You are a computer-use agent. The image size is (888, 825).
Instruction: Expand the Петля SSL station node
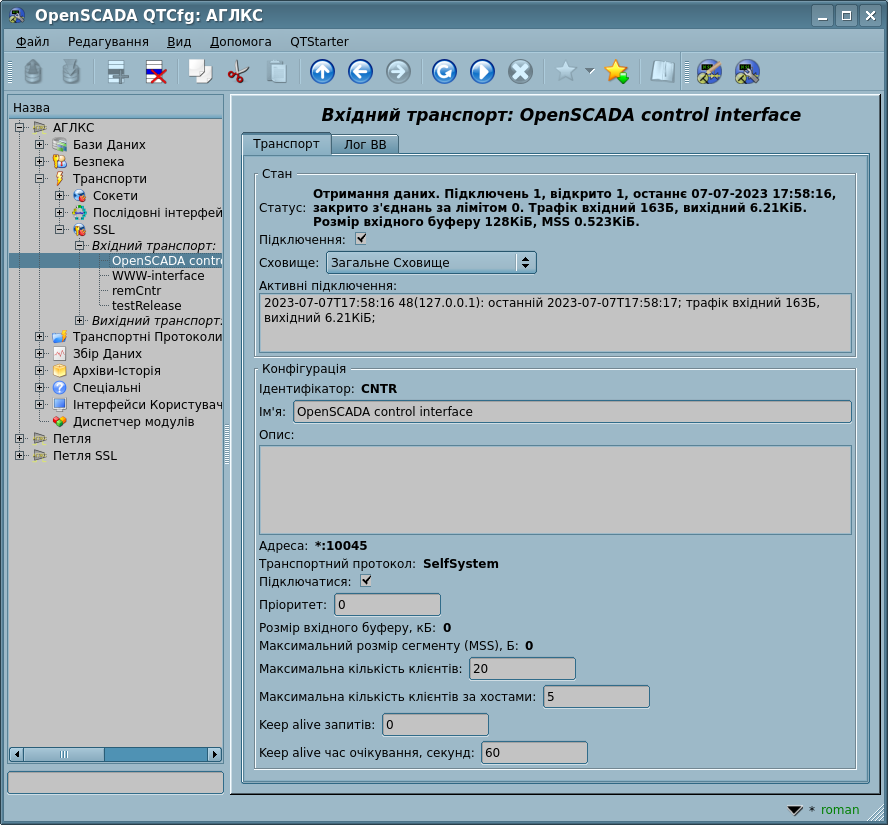pyautogui.click(x=20, y=456)
